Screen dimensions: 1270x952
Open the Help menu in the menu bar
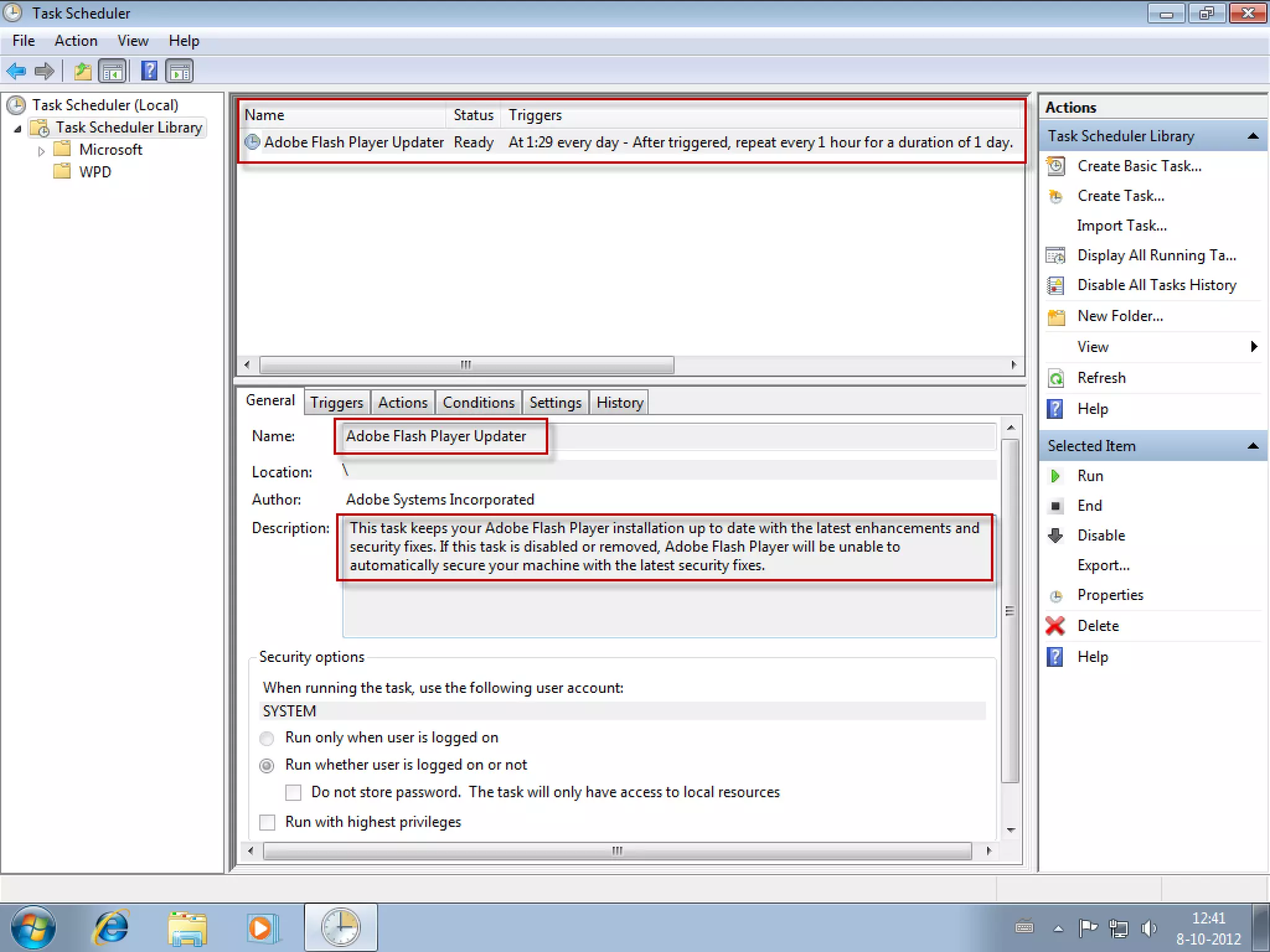pyautogui.click(x=184, y=41)
